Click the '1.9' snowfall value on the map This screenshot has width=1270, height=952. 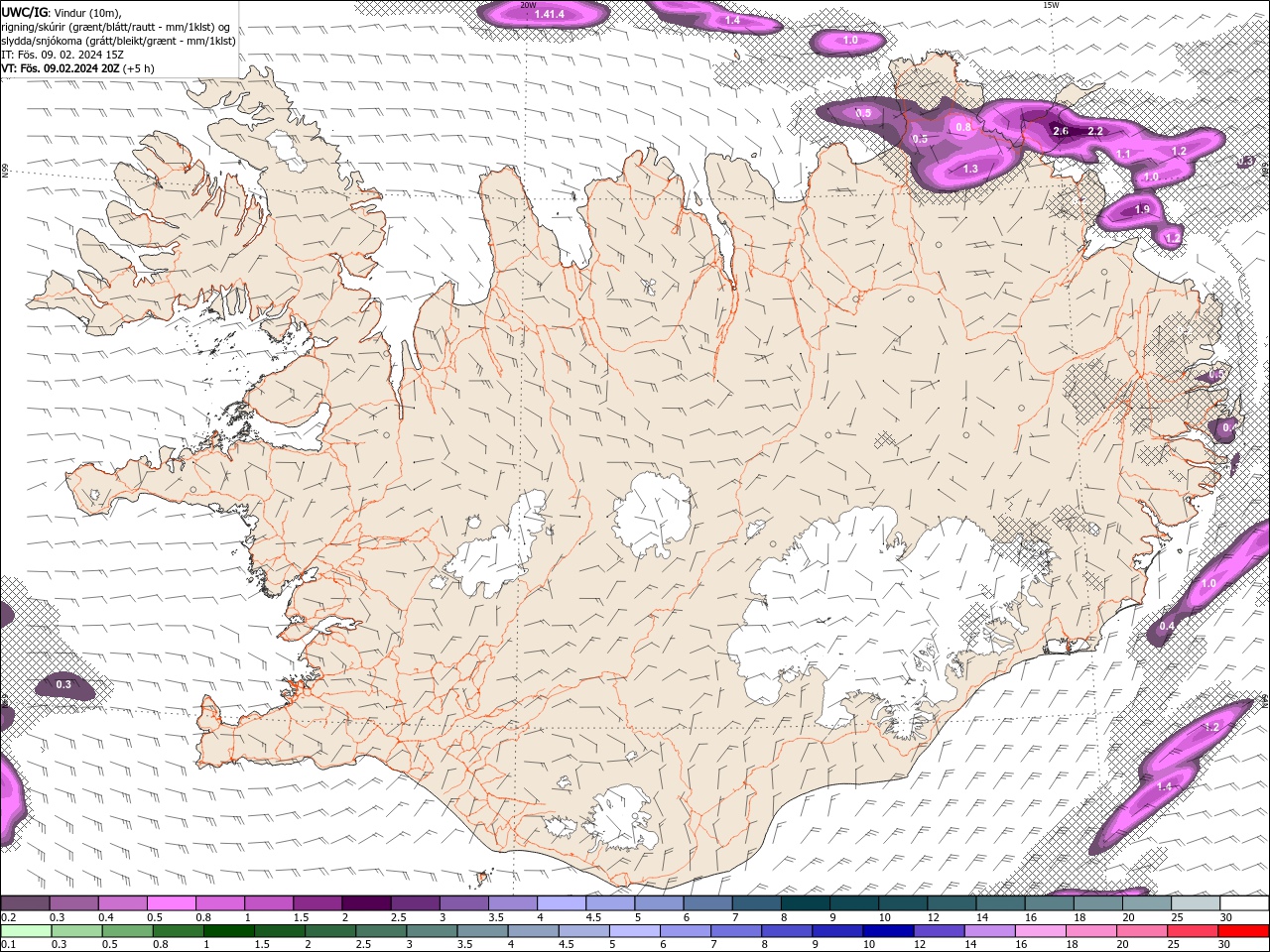pyautogui.click(x=1142, y=209)
